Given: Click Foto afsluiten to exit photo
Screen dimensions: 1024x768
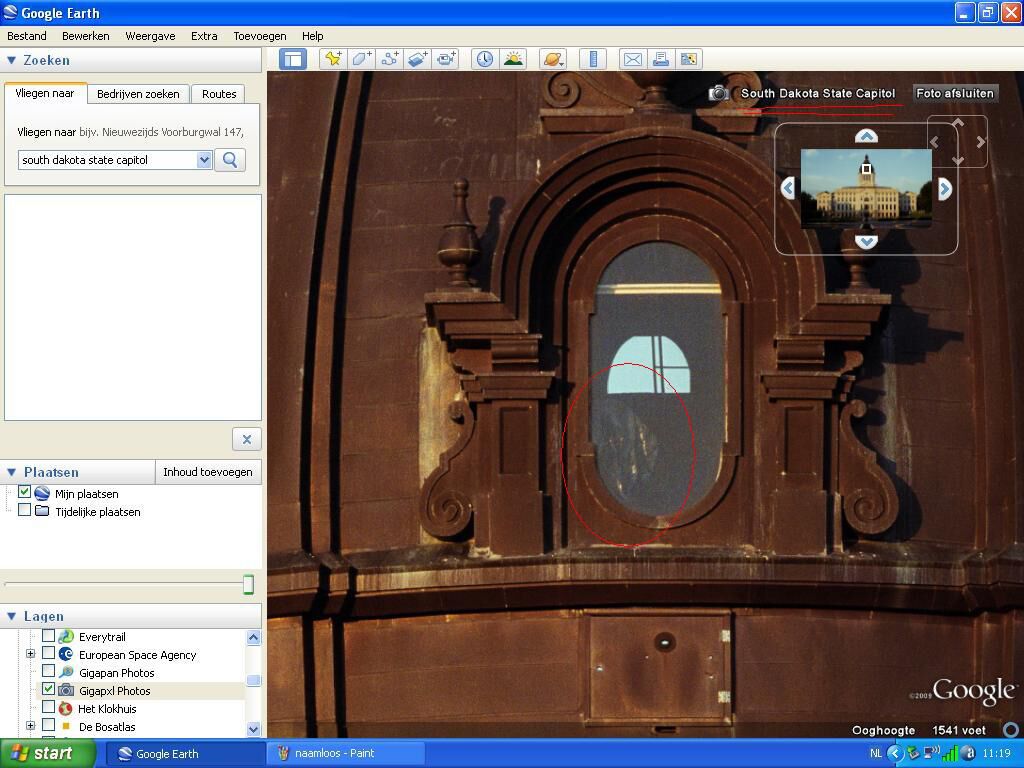Looking at the screenshot, I should point(955,93).
